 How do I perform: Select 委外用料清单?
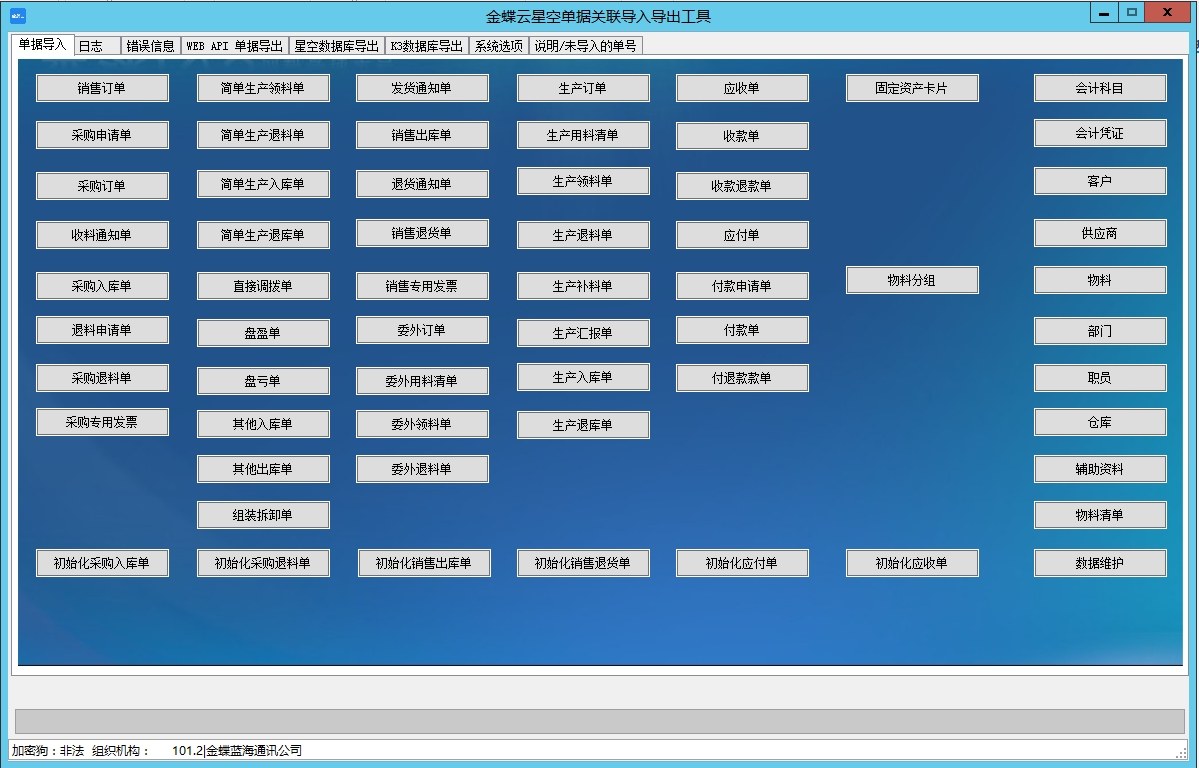(x=422, y=381)
